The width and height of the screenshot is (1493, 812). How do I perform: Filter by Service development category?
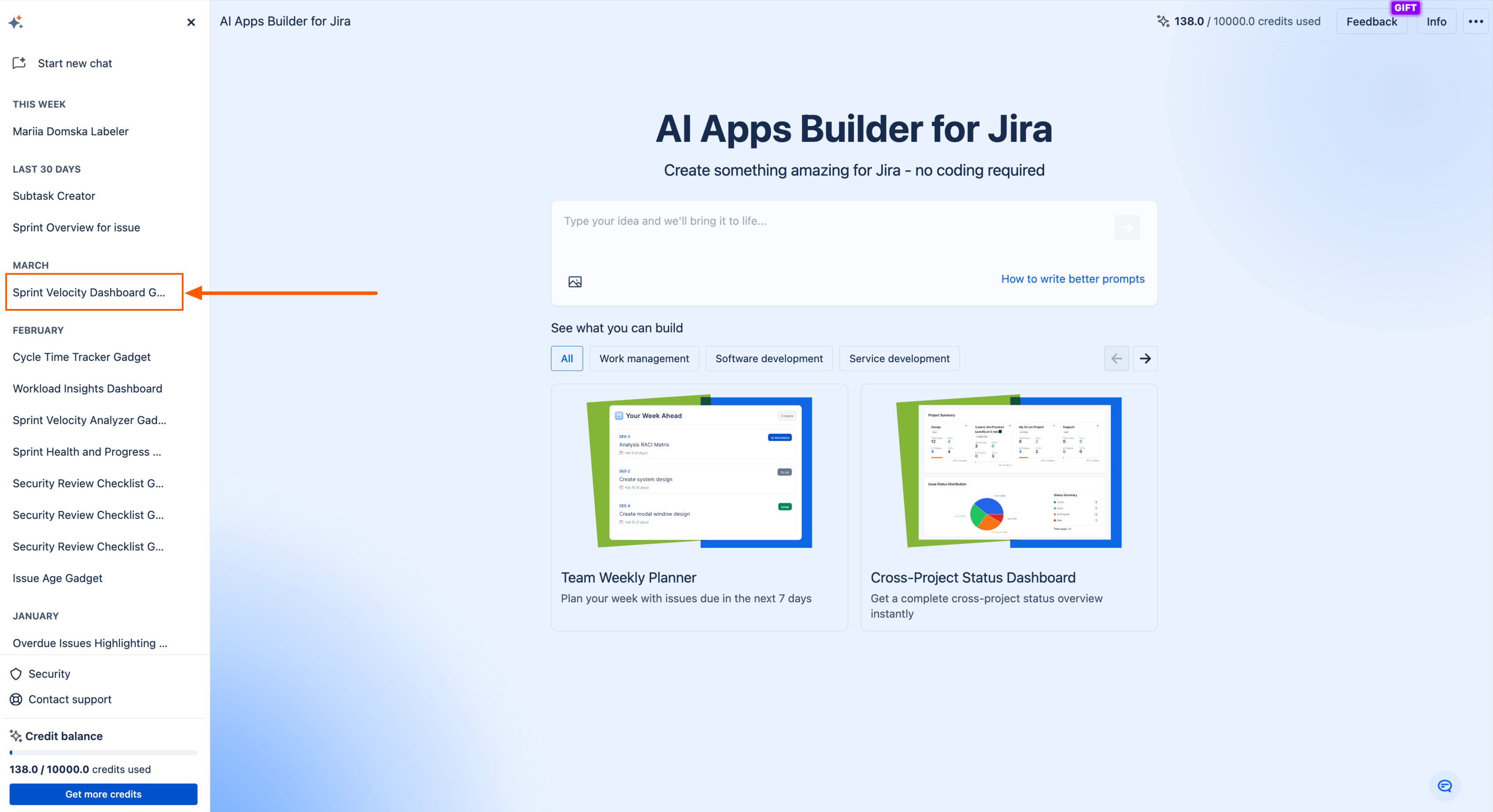pyautogui.click(x=899, y=359)
